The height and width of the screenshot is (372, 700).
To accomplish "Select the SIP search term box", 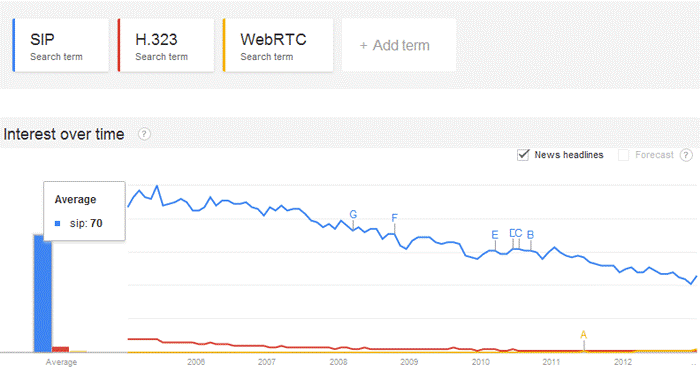I will pos(61,45).
